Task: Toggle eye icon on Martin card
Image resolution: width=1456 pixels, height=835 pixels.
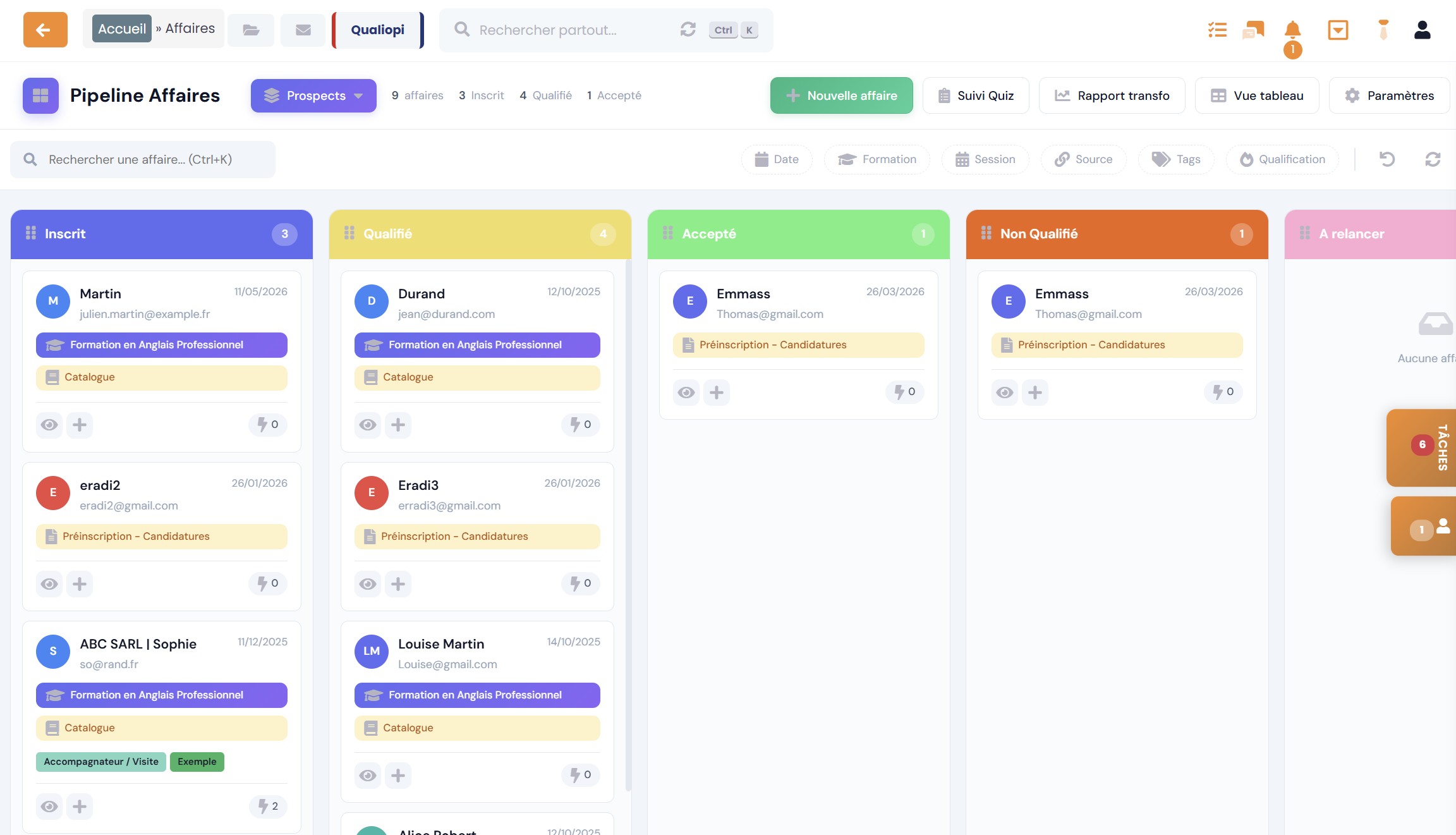Action: pos(49,425)
